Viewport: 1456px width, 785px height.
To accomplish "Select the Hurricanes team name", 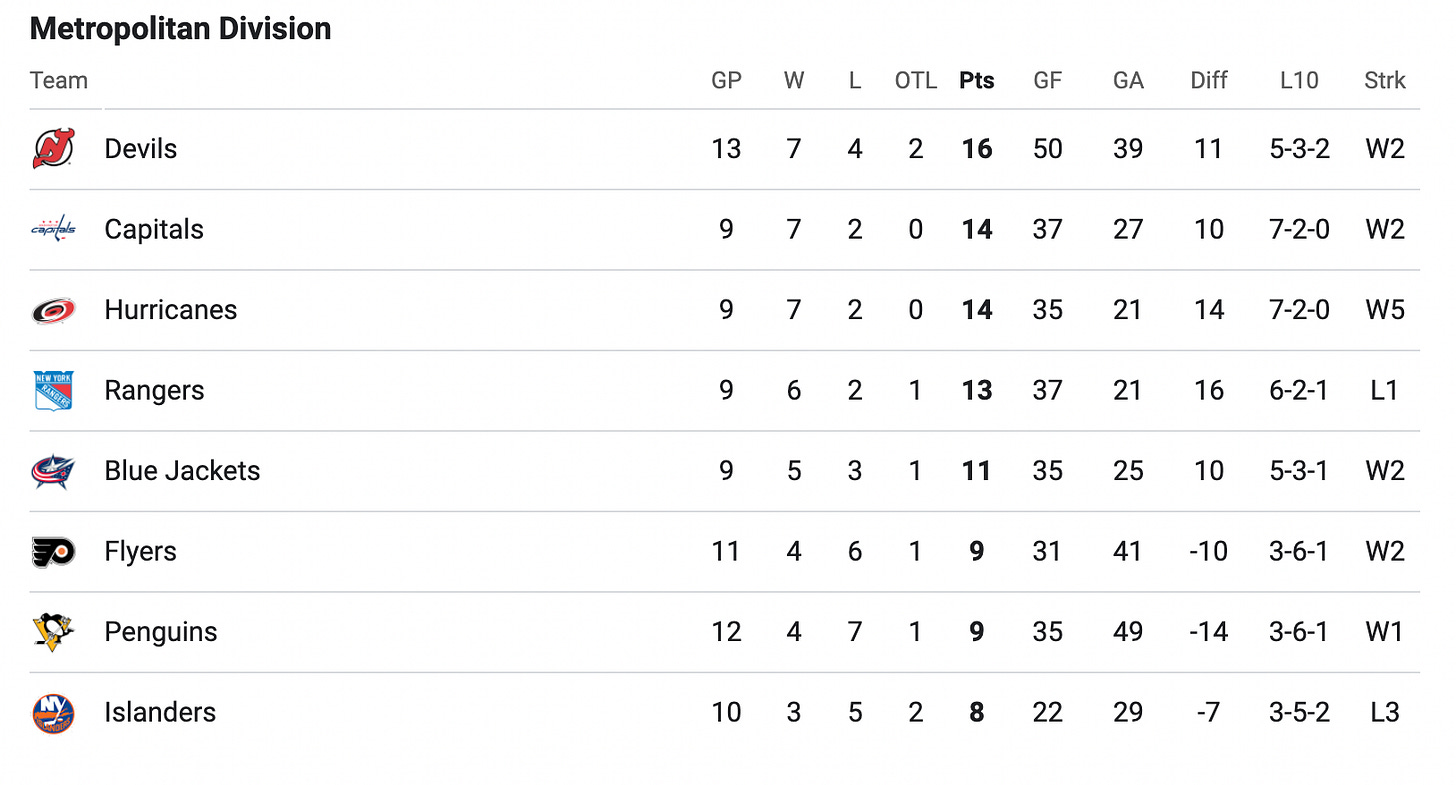I will (171, 310).
